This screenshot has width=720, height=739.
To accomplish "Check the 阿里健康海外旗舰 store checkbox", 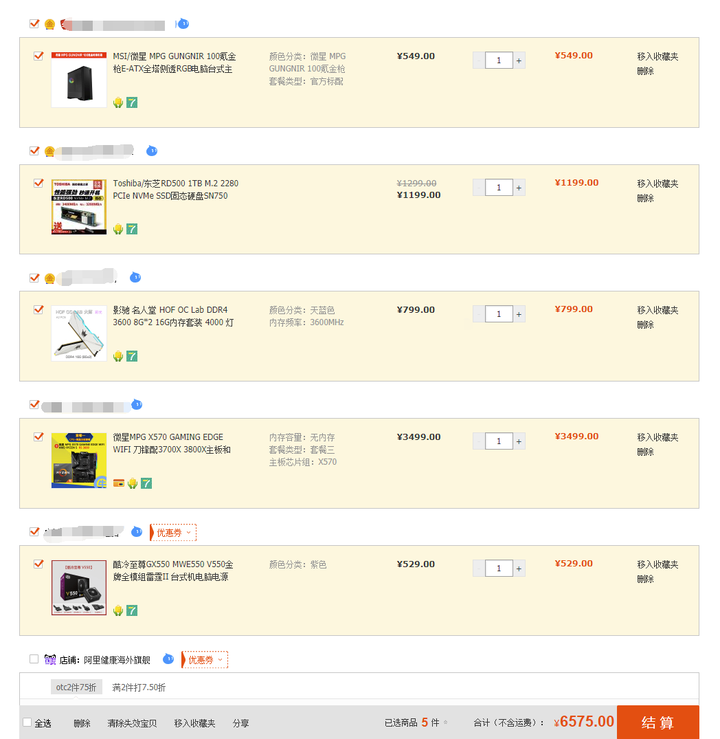I will [34, 659].
